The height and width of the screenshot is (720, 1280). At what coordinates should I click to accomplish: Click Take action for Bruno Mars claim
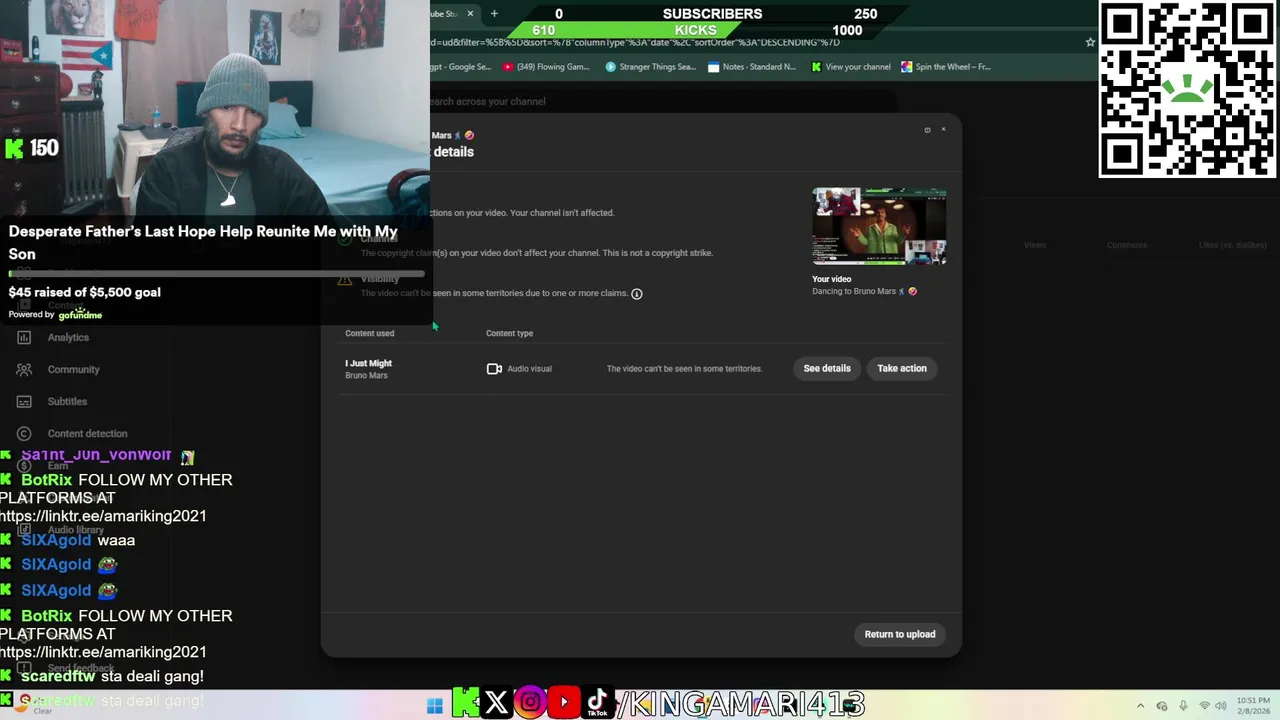pos(902,368)
